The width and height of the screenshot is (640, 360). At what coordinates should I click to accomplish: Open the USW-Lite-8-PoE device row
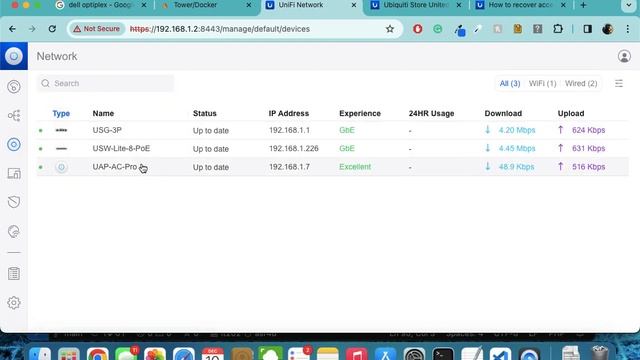pyautogui.click(x=333, y=149)
